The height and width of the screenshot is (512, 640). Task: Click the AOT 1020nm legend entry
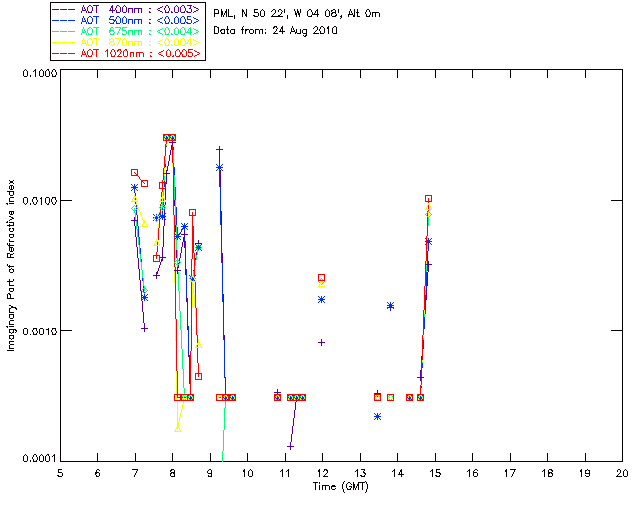pos(127,53)
